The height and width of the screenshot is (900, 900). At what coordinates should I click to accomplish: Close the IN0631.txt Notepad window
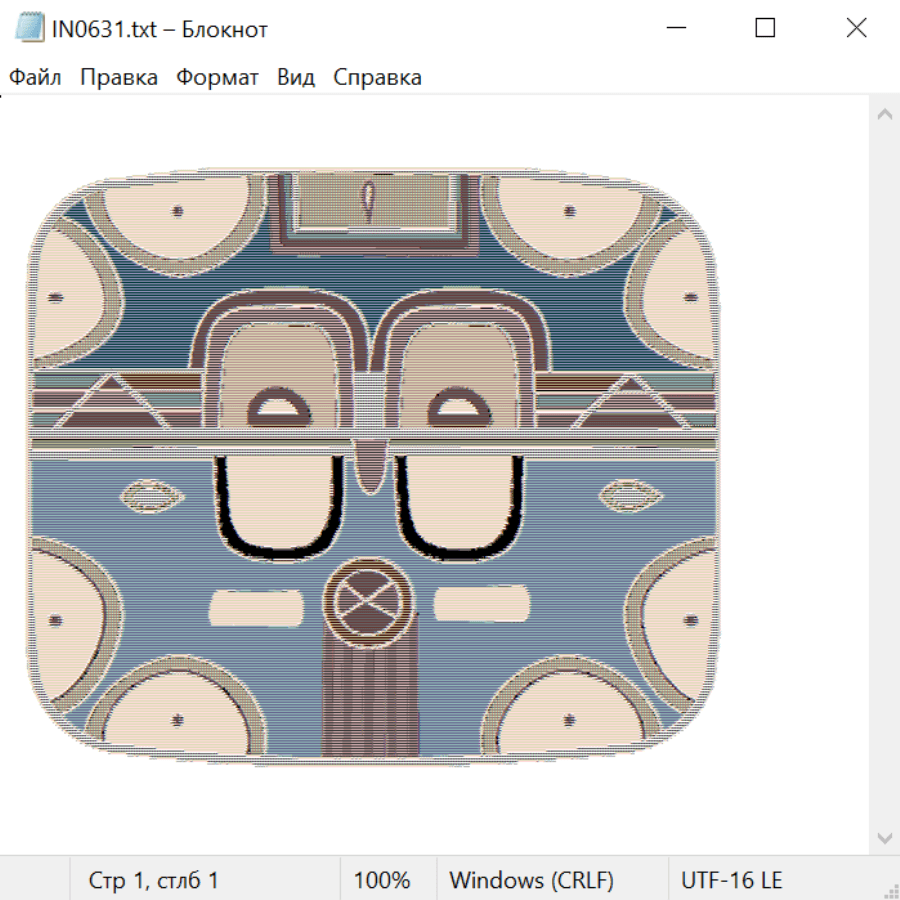(x=856, y=29)
